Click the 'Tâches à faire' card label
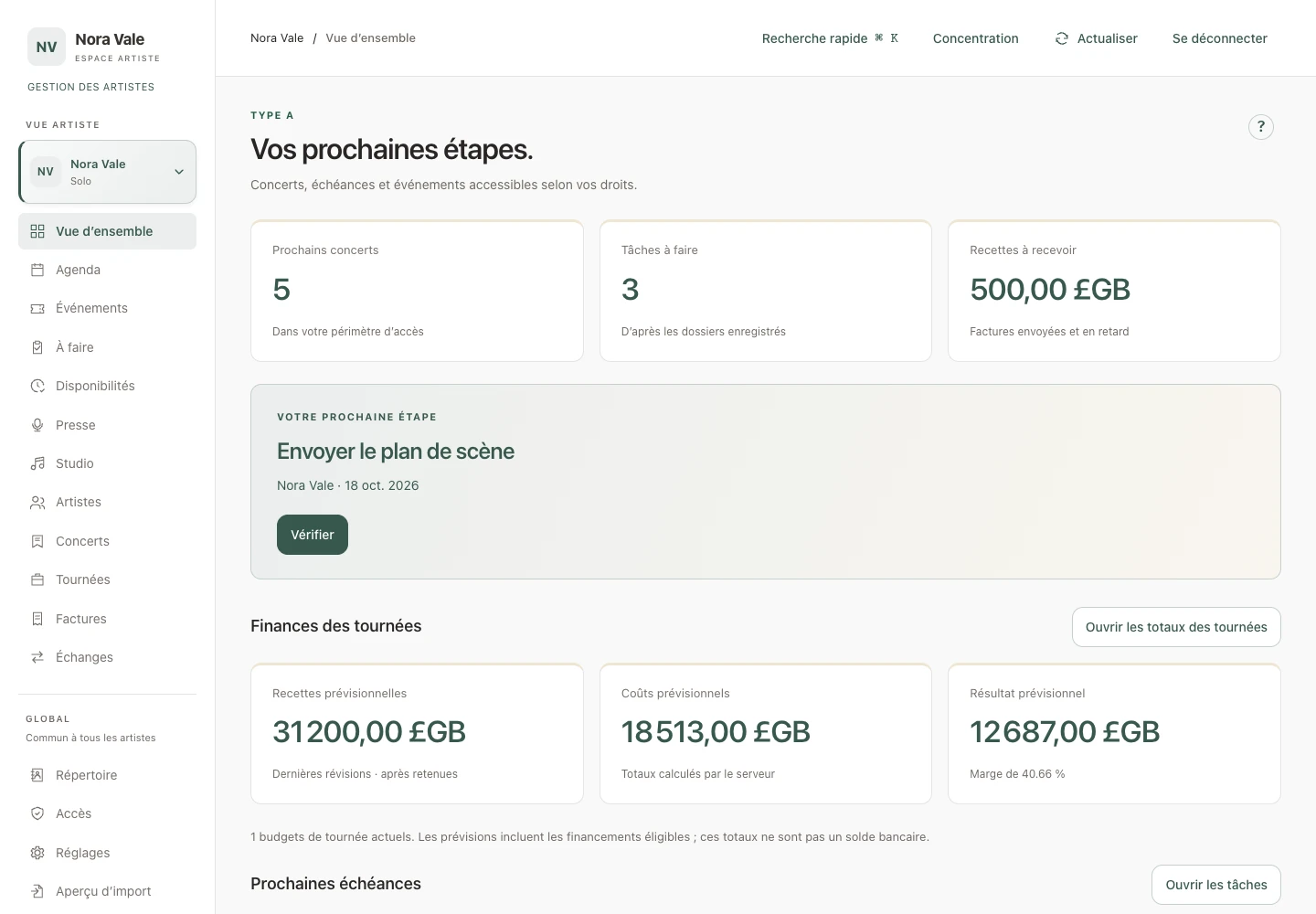 (660, 250)
